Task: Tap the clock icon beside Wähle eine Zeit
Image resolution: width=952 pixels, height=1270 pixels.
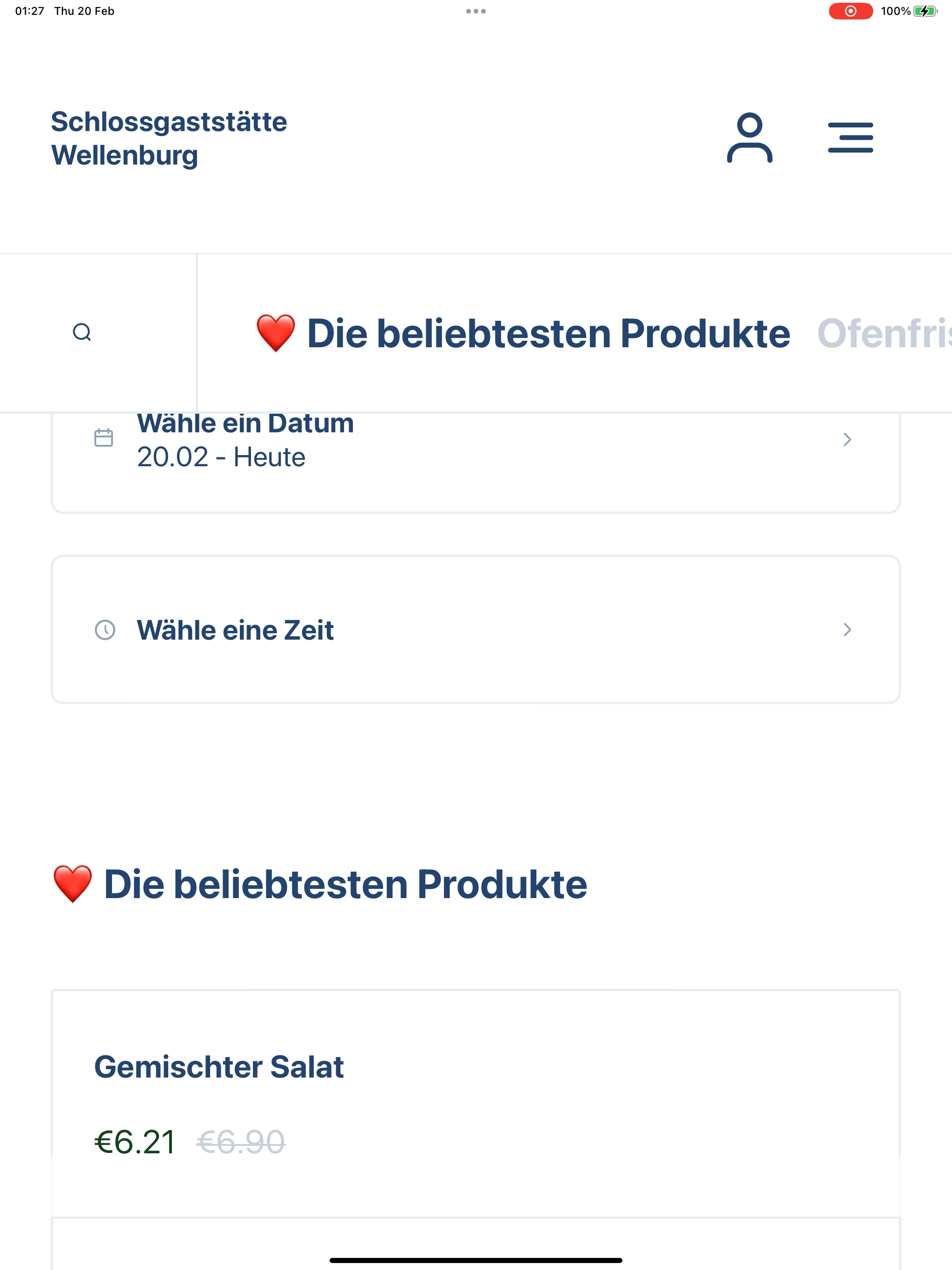Action: [105, 630]
